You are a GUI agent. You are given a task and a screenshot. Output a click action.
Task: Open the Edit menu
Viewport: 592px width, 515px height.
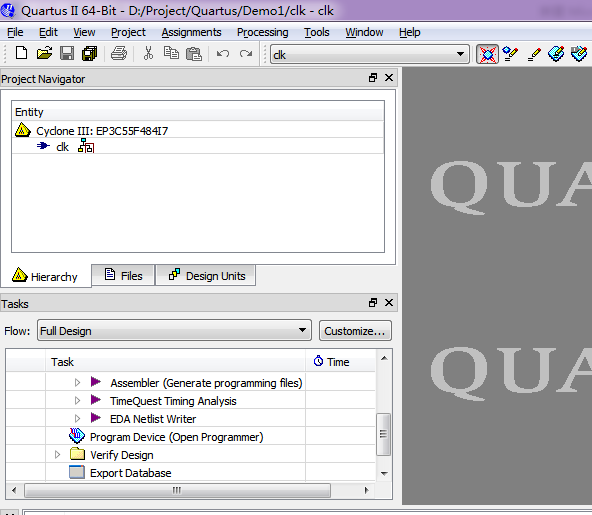pos(48,32)
